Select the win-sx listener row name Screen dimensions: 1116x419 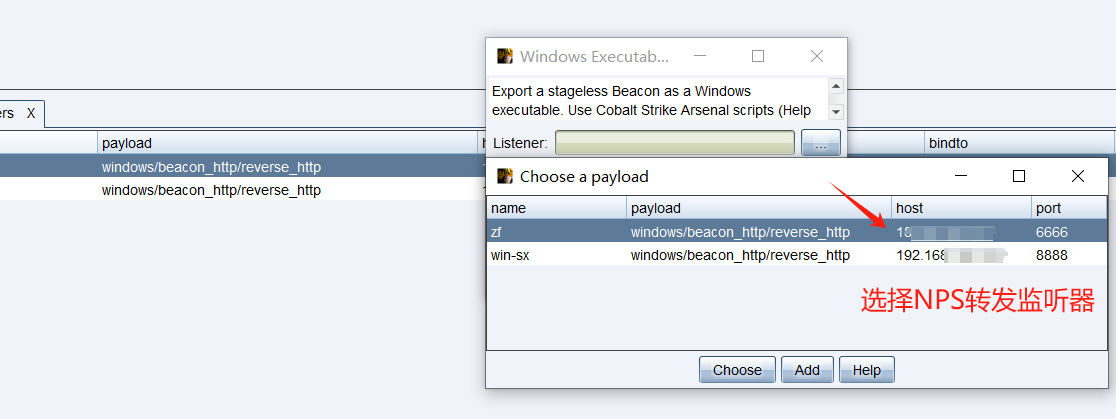pyautogui.click(x=510, y=255)
